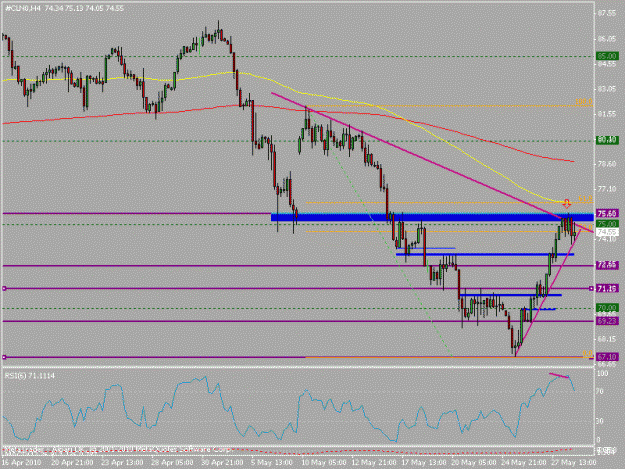
Task: Click the RSI scale value 100
Action: tap(602, 374)
